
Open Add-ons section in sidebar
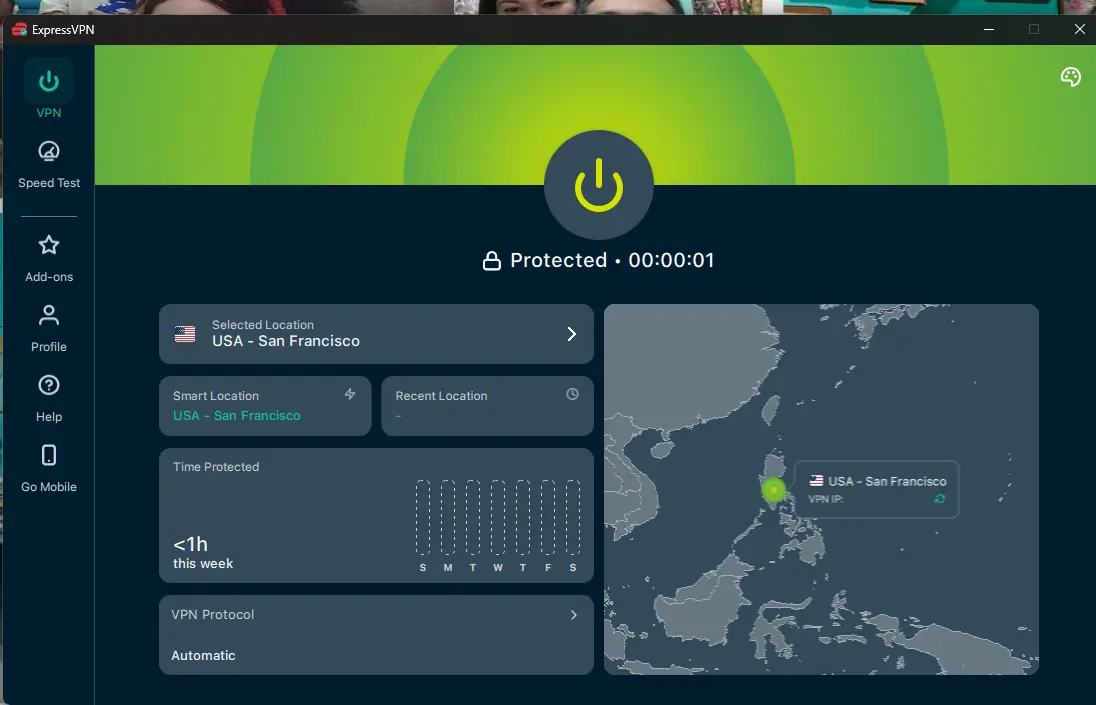pos(48,259)
